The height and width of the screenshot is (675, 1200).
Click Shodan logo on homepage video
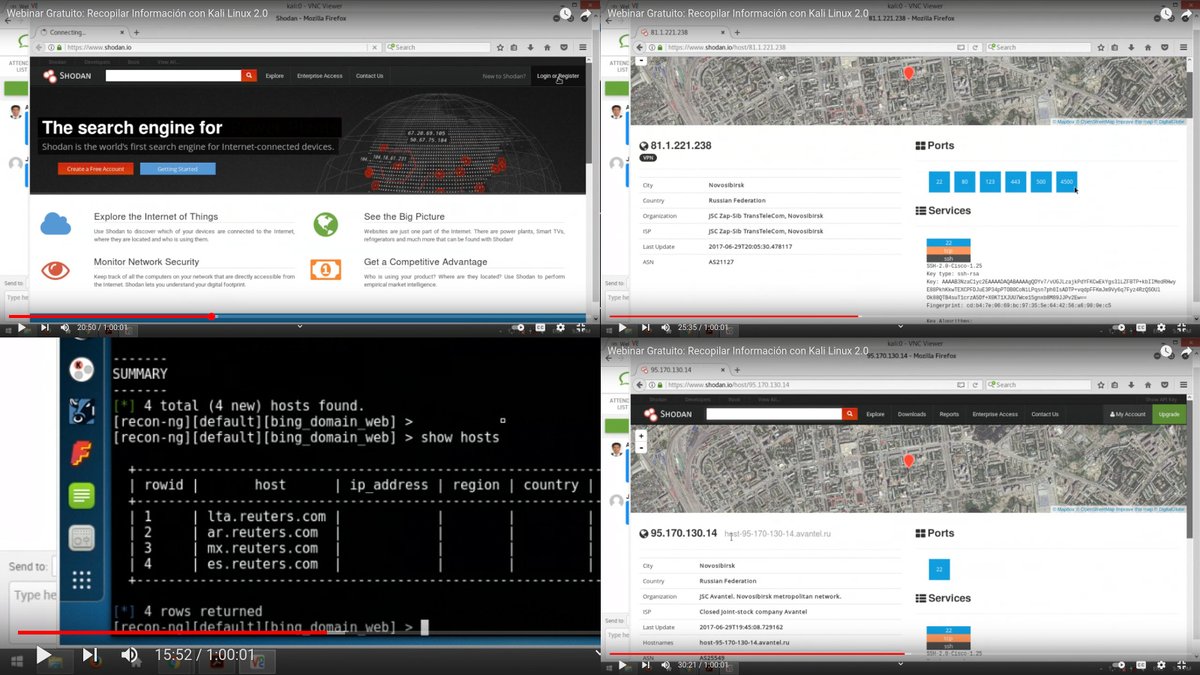coord(67,76)
